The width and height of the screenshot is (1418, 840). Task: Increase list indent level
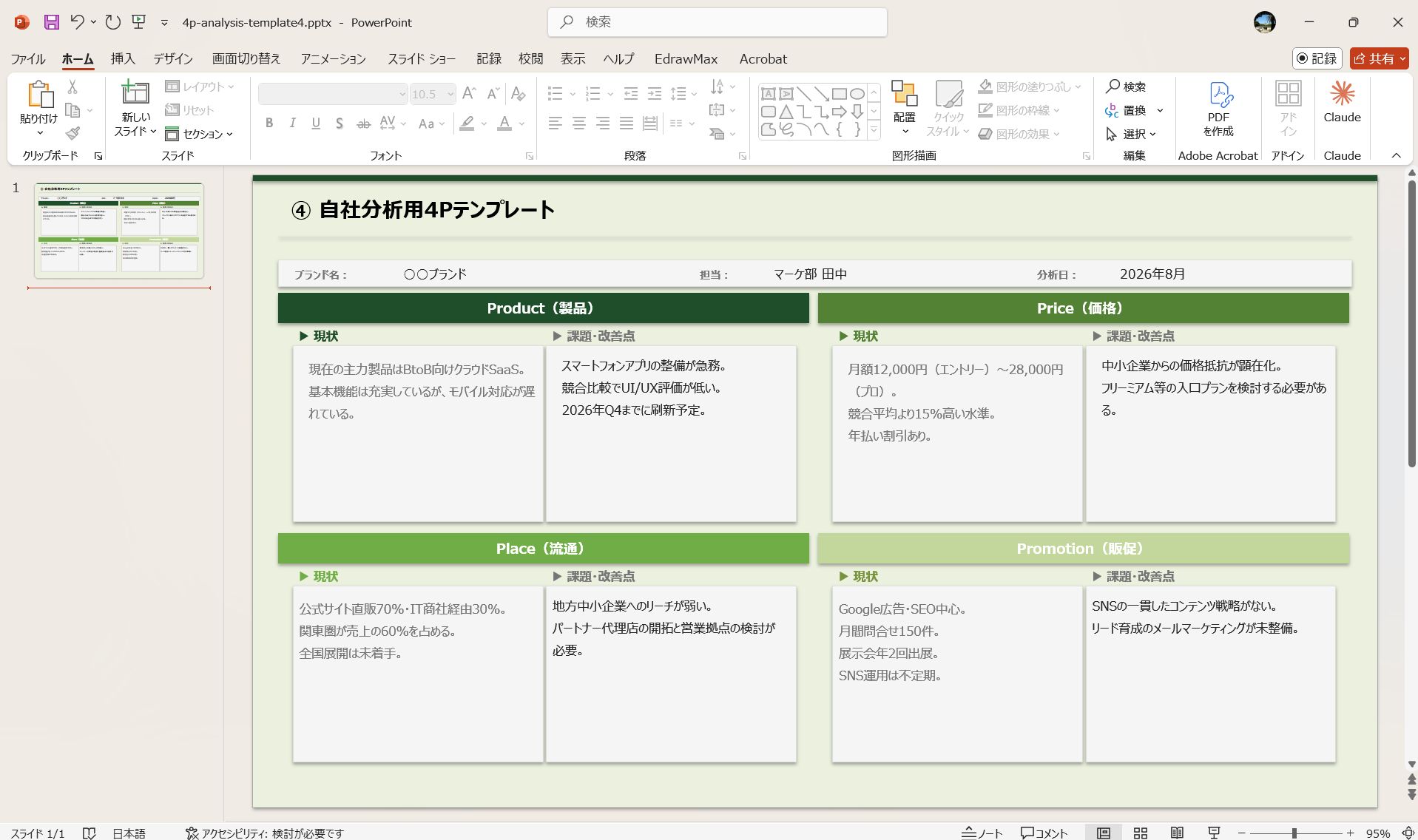[x=655, y=93]
